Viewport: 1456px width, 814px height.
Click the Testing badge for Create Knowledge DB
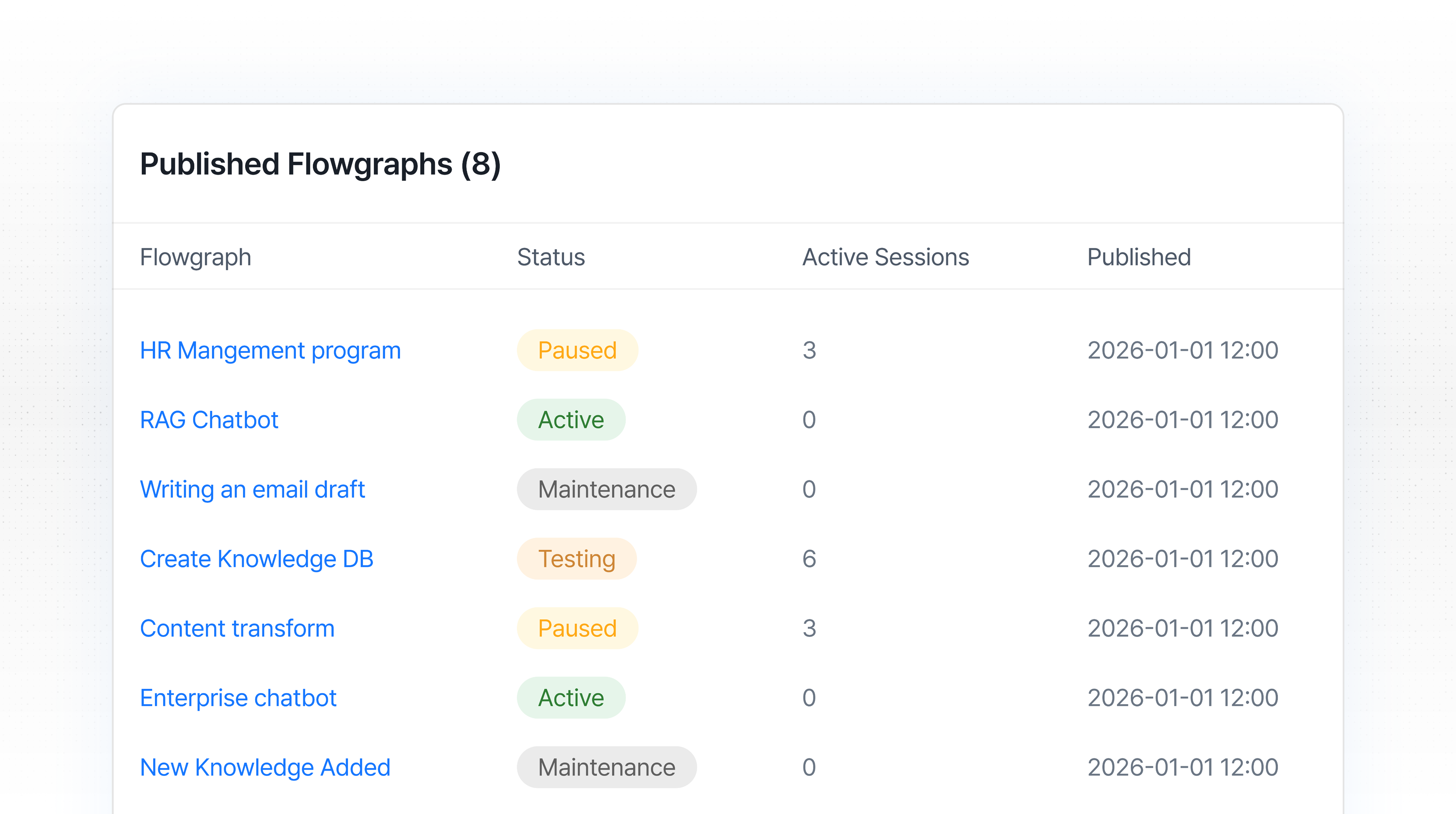577,559
